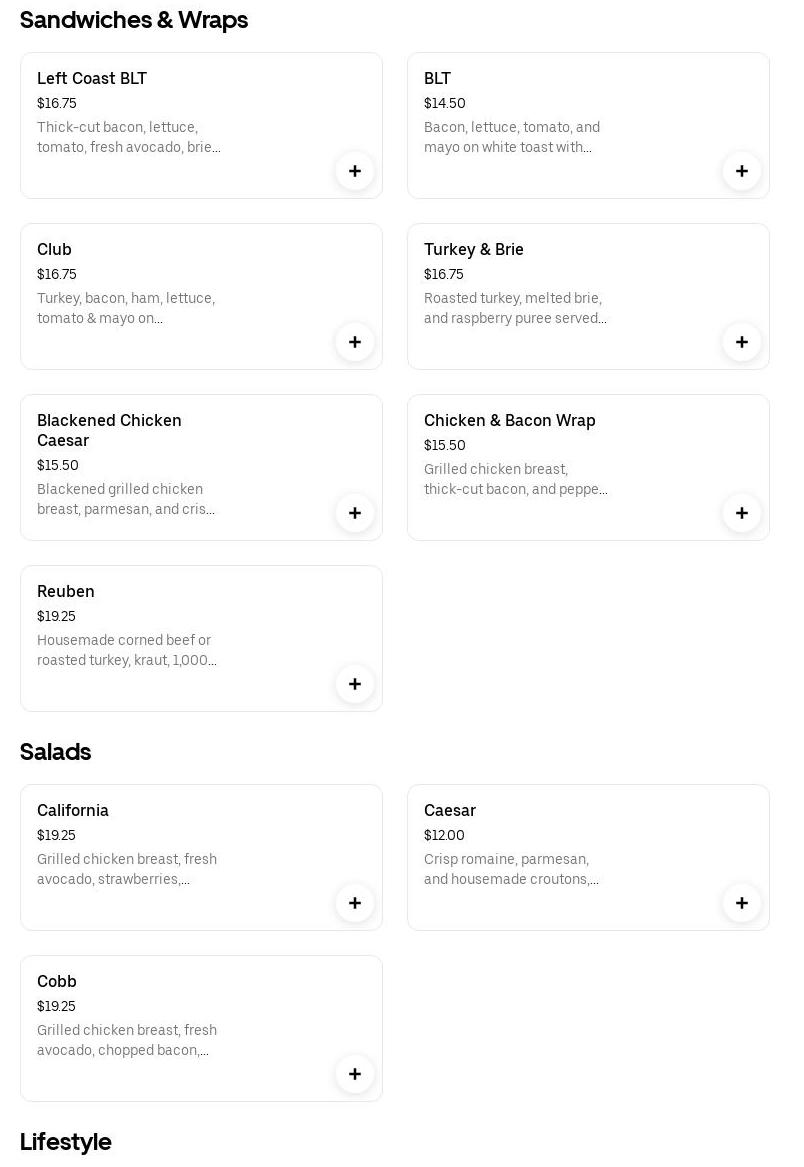Click the Sandwiches & Wraps section heading

(134, 20)
